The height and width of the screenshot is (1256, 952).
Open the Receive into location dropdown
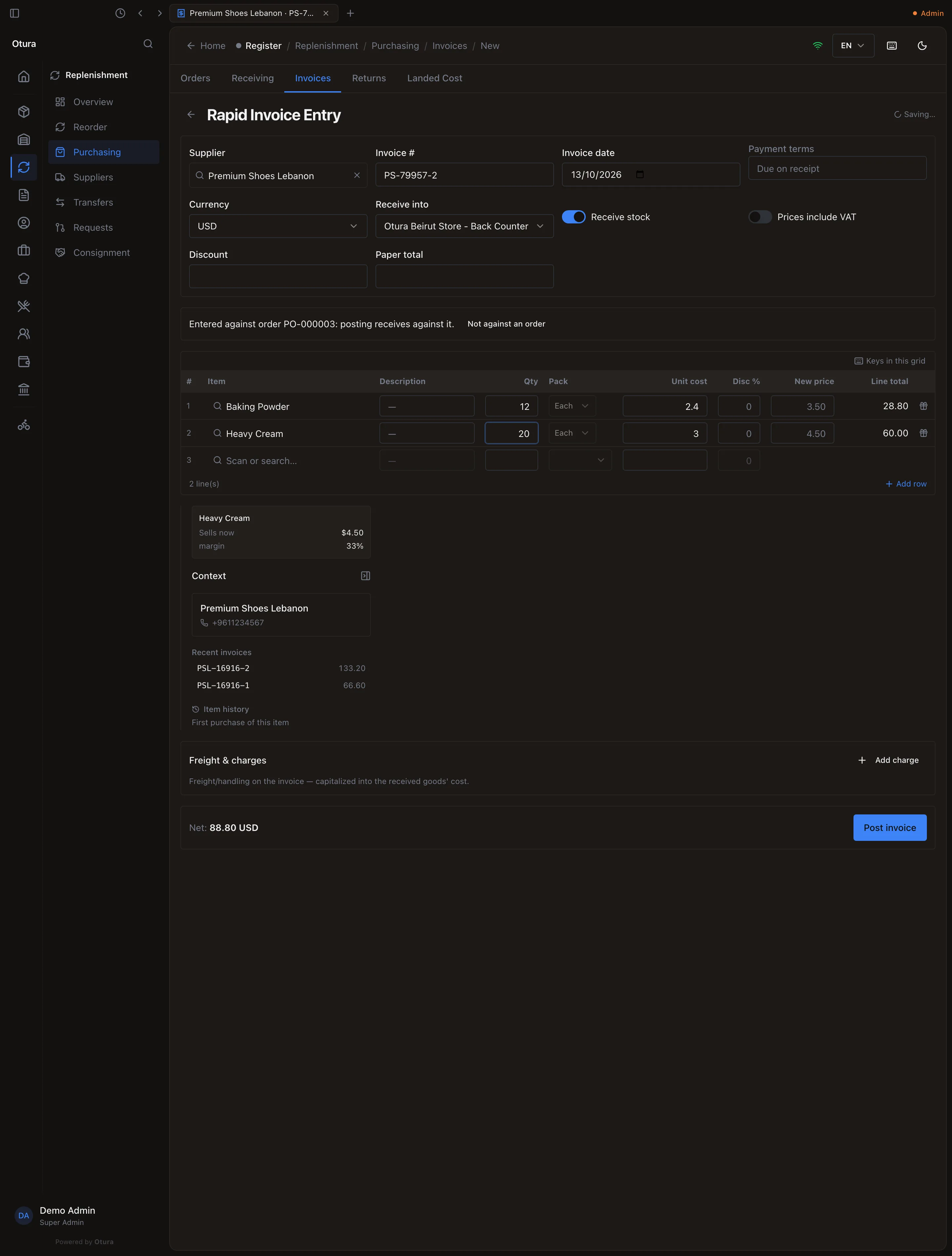pos(464,226)
